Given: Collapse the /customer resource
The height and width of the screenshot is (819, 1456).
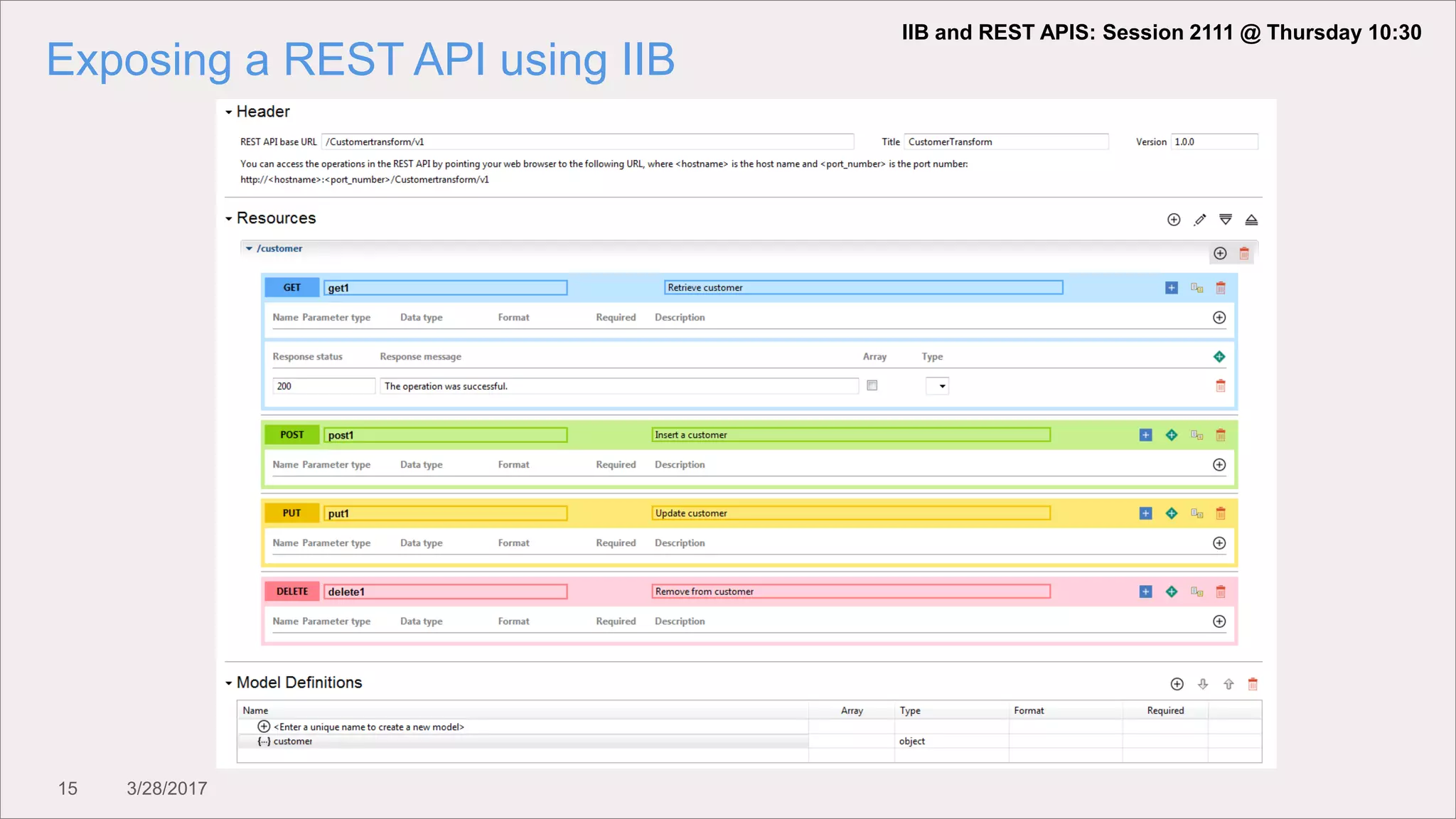Looking at the screenshot, I should point(249,249).
